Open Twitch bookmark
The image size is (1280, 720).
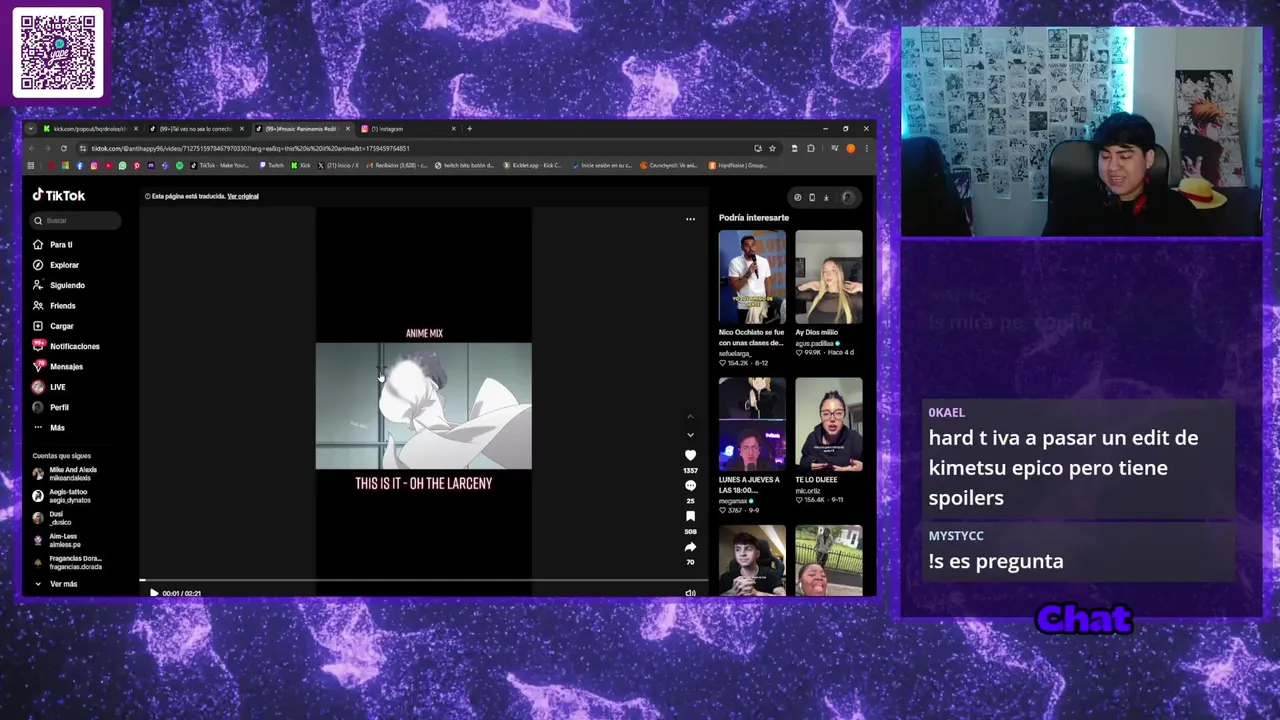(272, 165)
